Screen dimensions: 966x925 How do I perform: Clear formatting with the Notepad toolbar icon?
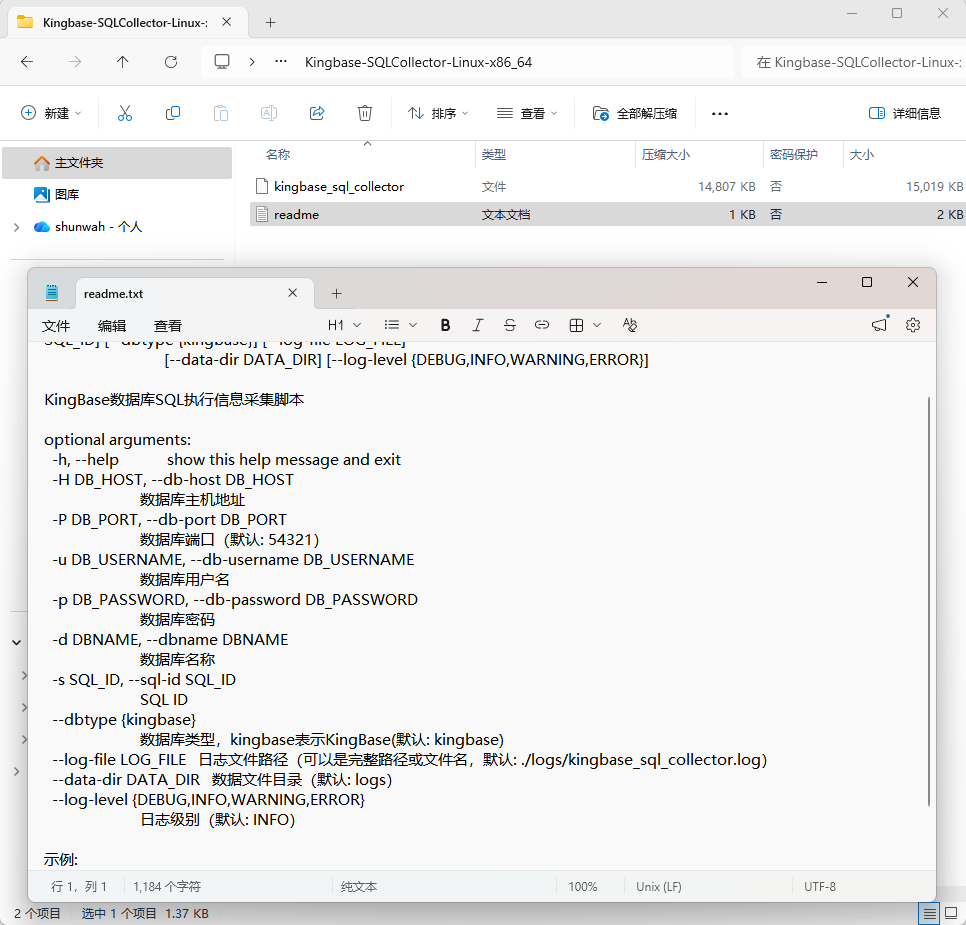coord(630,325)
